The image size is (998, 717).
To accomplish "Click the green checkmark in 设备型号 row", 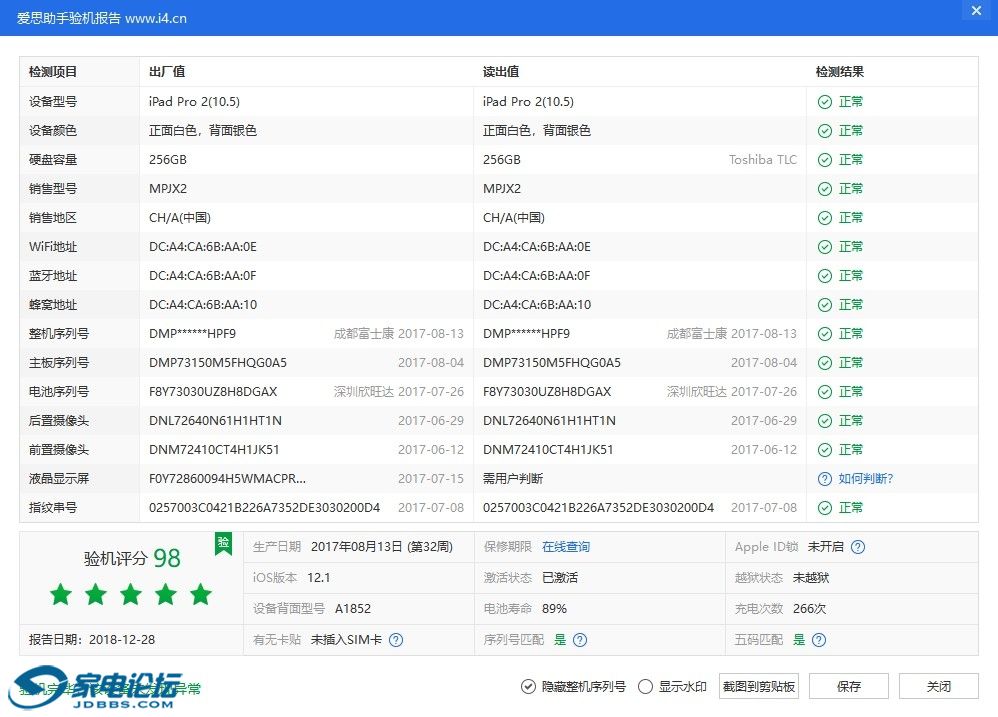I will point(825,102).
